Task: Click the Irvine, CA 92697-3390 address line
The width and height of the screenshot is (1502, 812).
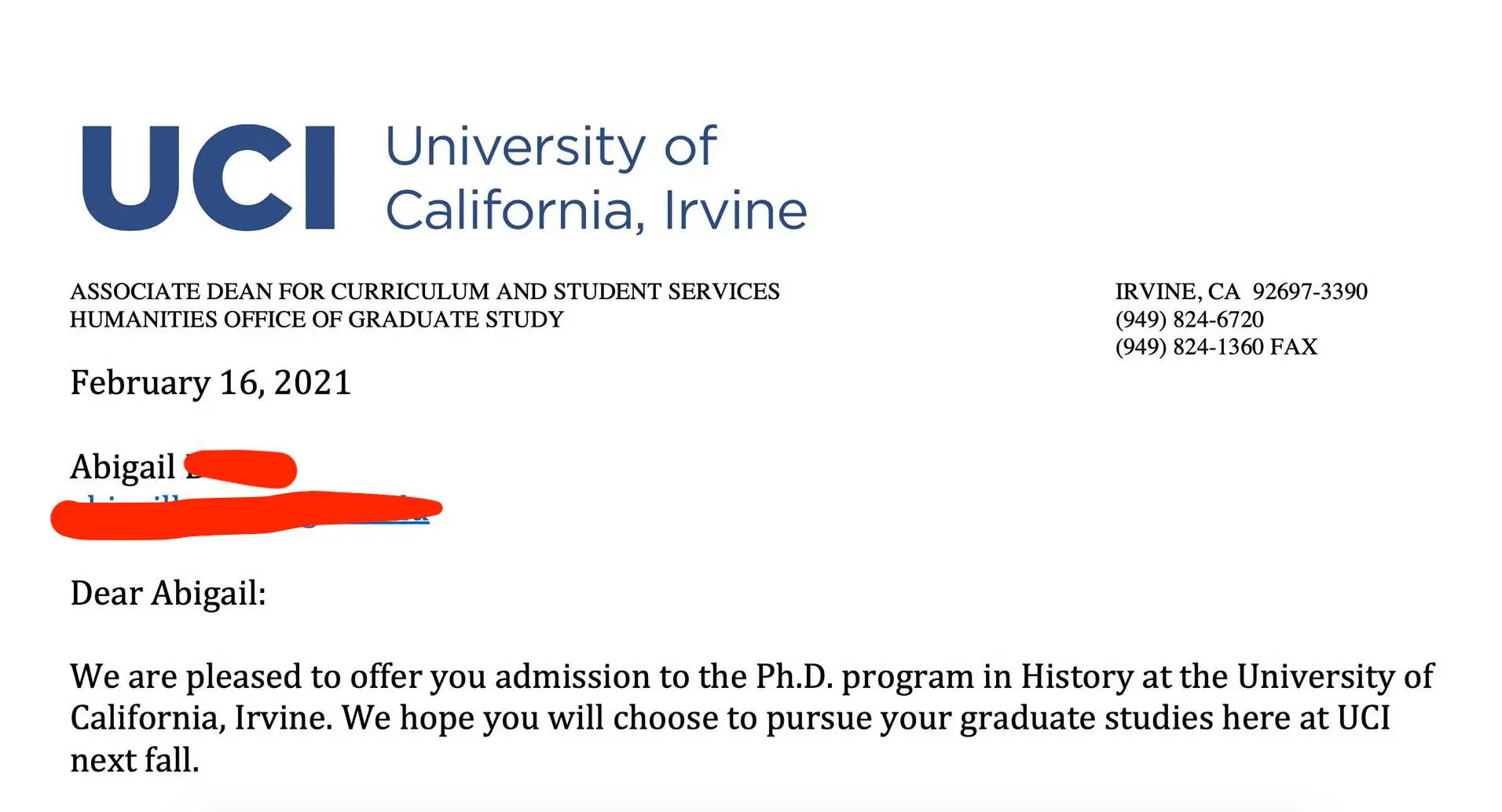Action: [x=1241, y=292]
